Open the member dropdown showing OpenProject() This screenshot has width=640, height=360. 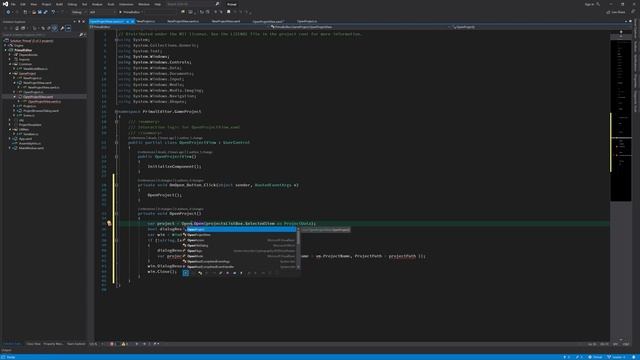tap(541, 27)
